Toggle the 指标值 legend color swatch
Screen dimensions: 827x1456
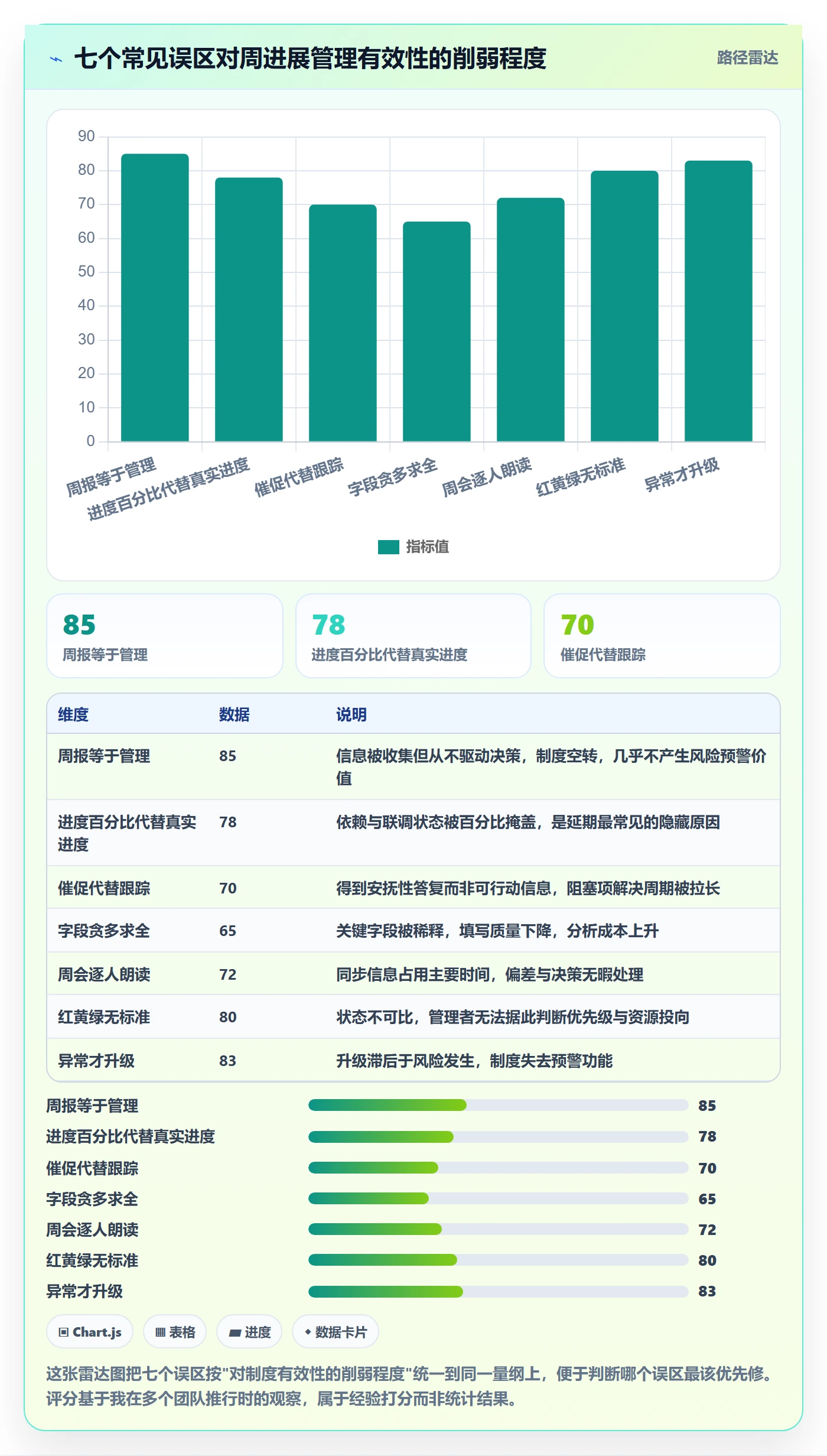pyautogui.click(x=389, y=547)
